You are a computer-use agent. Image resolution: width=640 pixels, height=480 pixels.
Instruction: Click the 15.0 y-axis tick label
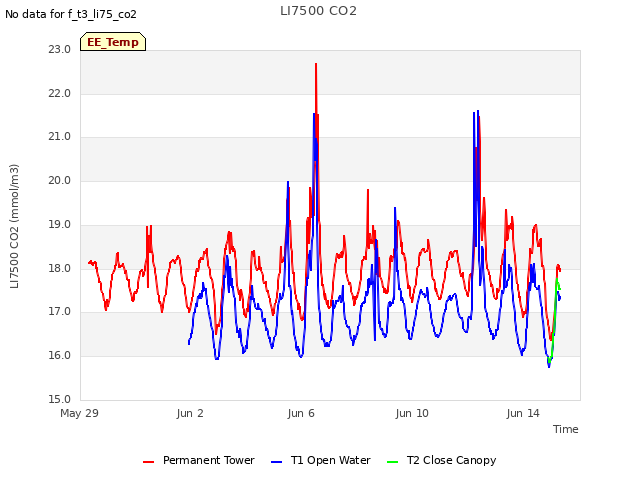pyautogui.click(x=60, y=399)
